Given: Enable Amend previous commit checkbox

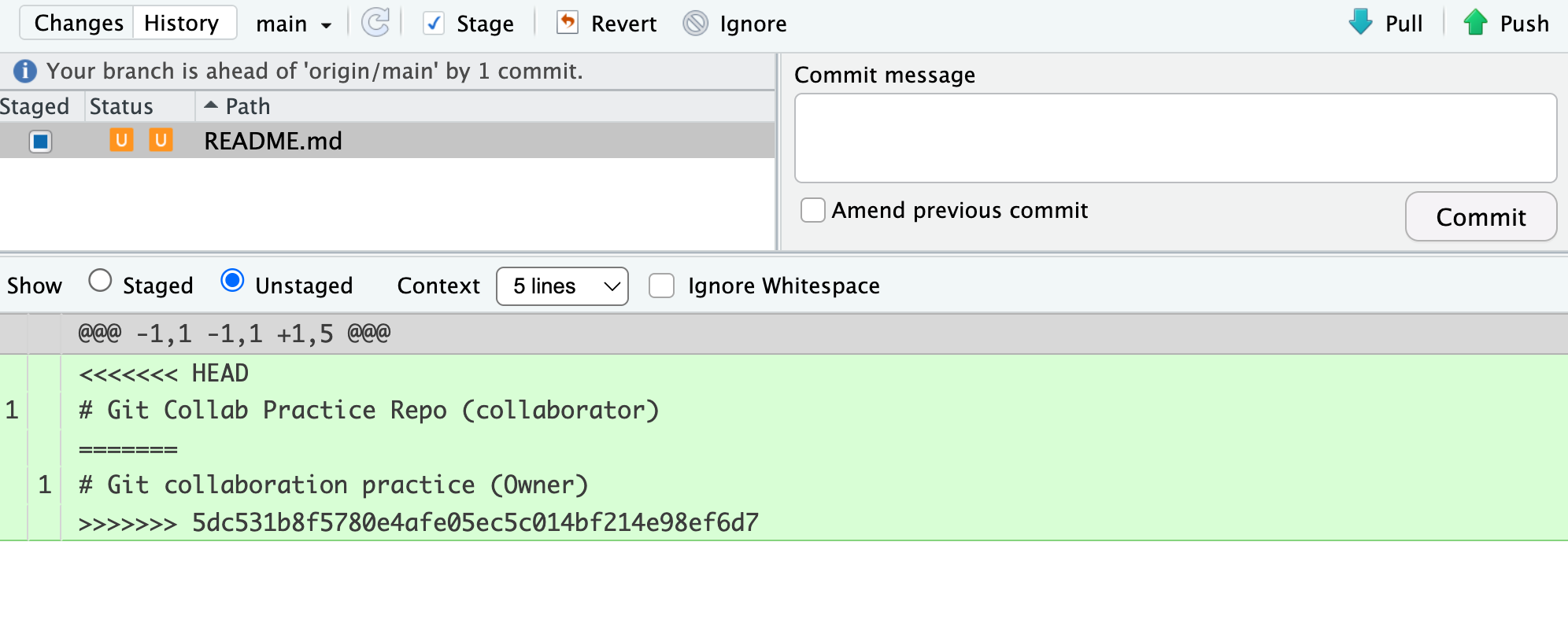Looking at the screenshot, I should [x=812, y=210].
